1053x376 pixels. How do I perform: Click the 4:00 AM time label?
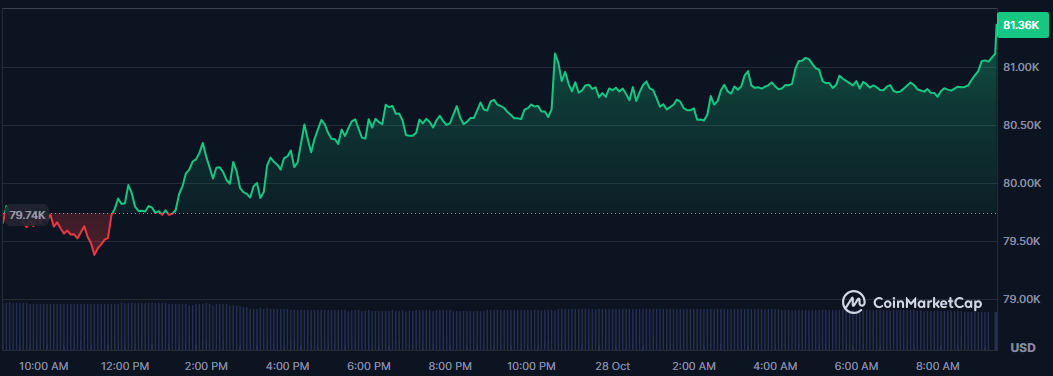tap(775, 366)
